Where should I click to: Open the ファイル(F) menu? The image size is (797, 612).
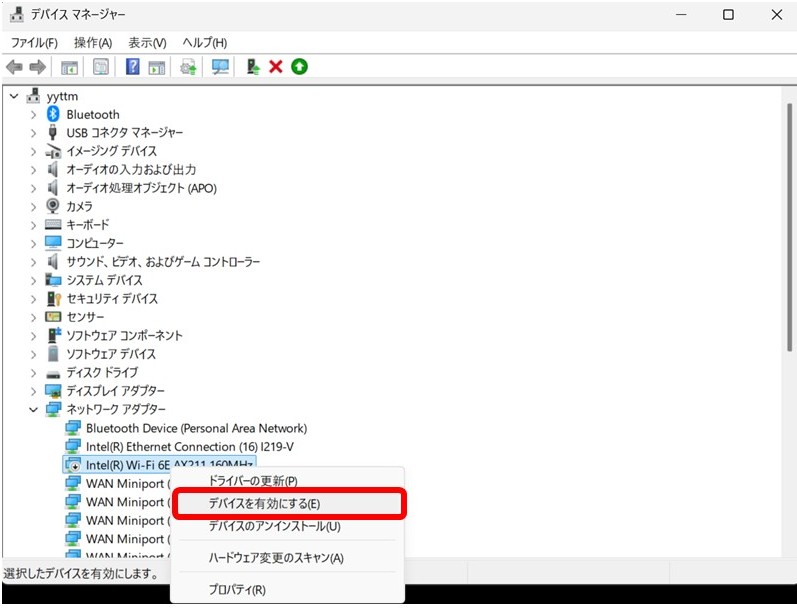(34, 43)
